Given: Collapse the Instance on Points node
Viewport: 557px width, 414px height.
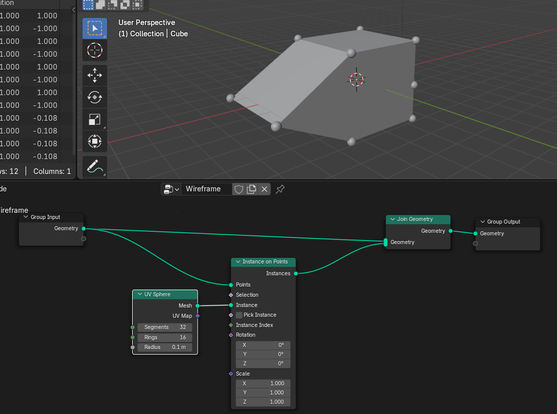Looking at the screenshot, I should [x=238, y=262].
